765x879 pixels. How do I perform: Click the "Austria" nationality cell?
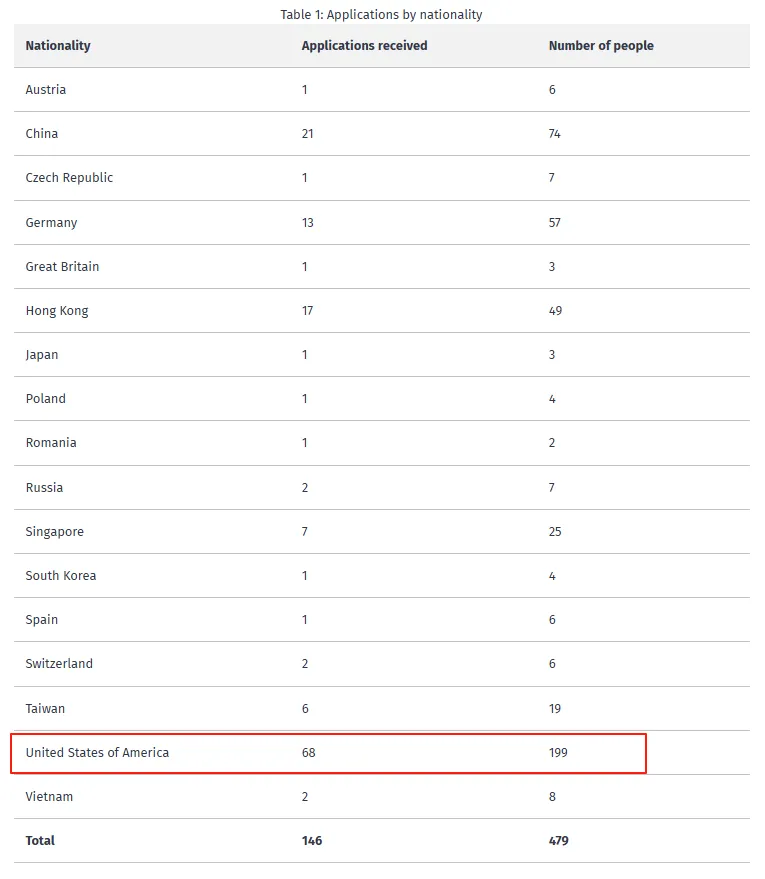coord(46,90)
